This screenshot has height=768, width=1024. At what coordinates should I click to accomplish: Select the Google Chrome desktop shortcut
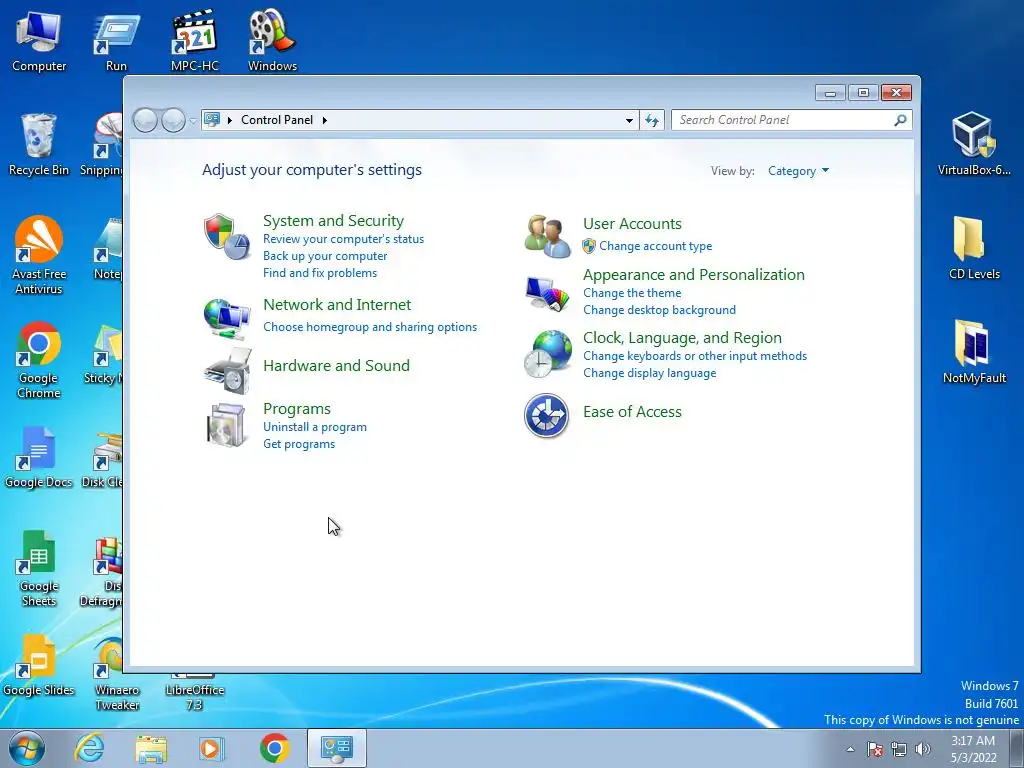(39, 359)
